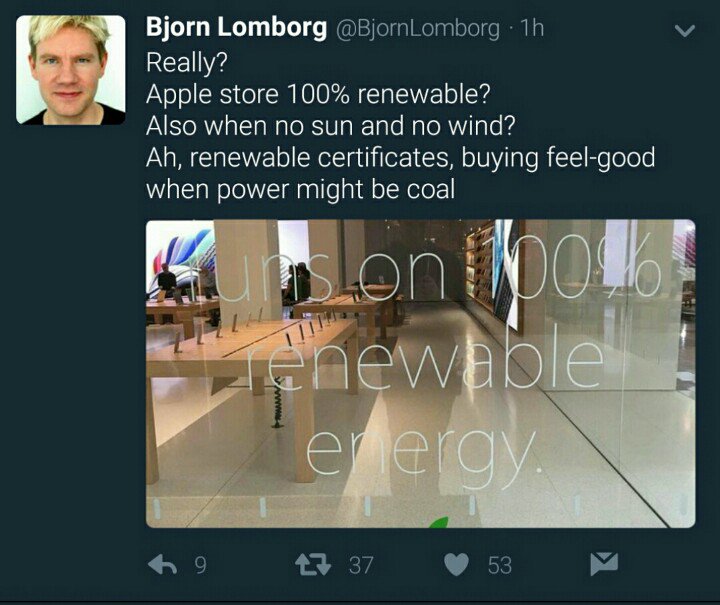Select the "Apple store 100% renewable?" line
The image size is (720, 605).
[x=318, y=94]
